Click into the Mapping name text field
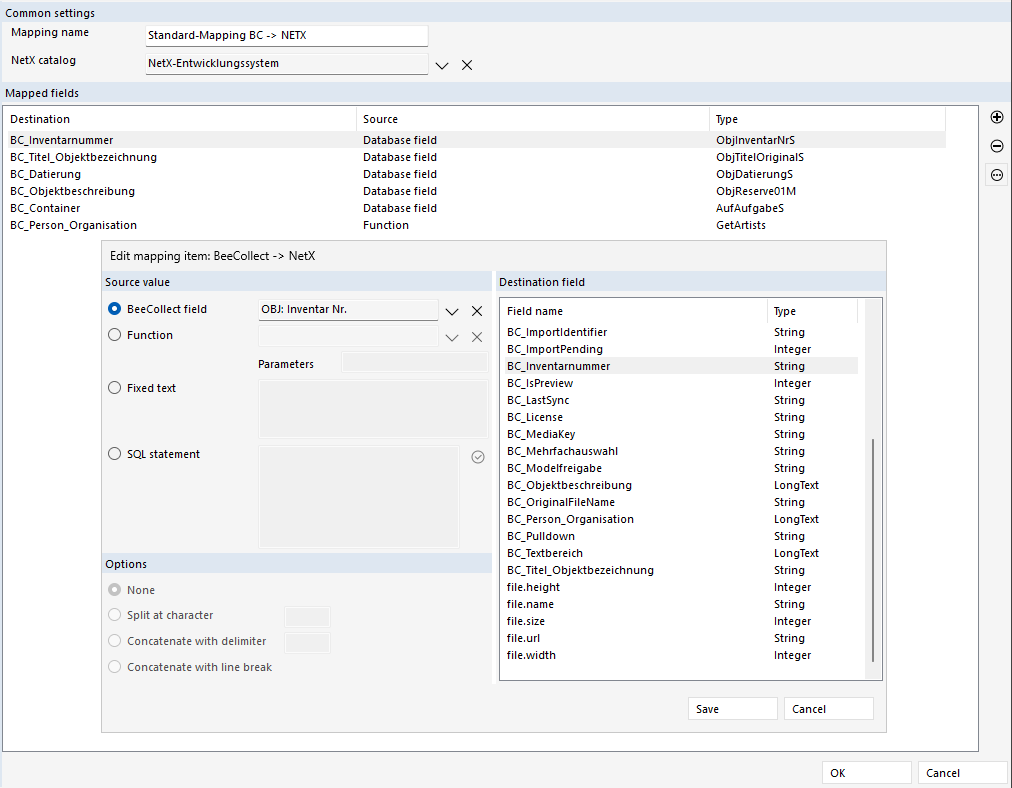This screenshot has height=788, width=1012. (286, 36)
